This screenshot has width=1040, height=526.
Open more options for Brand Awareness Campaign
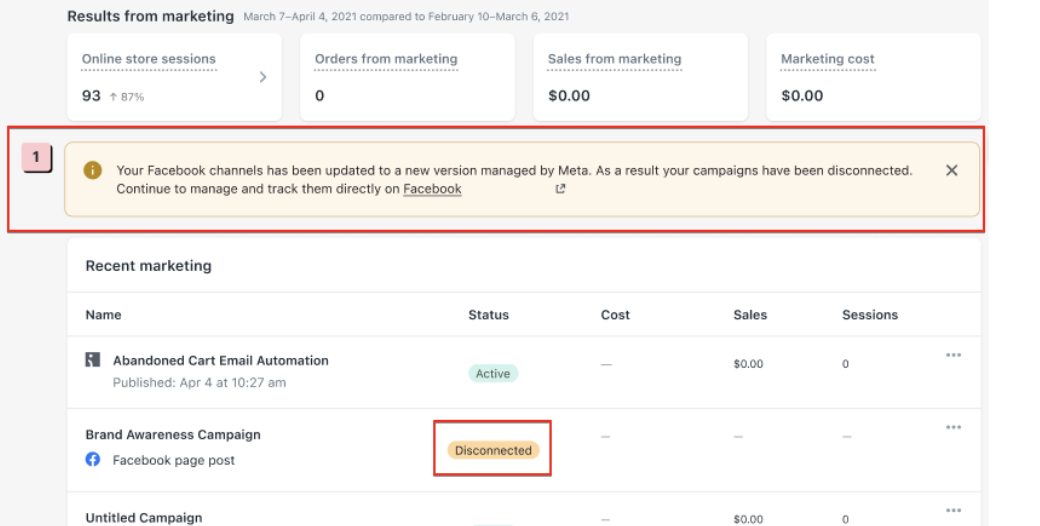953,428
